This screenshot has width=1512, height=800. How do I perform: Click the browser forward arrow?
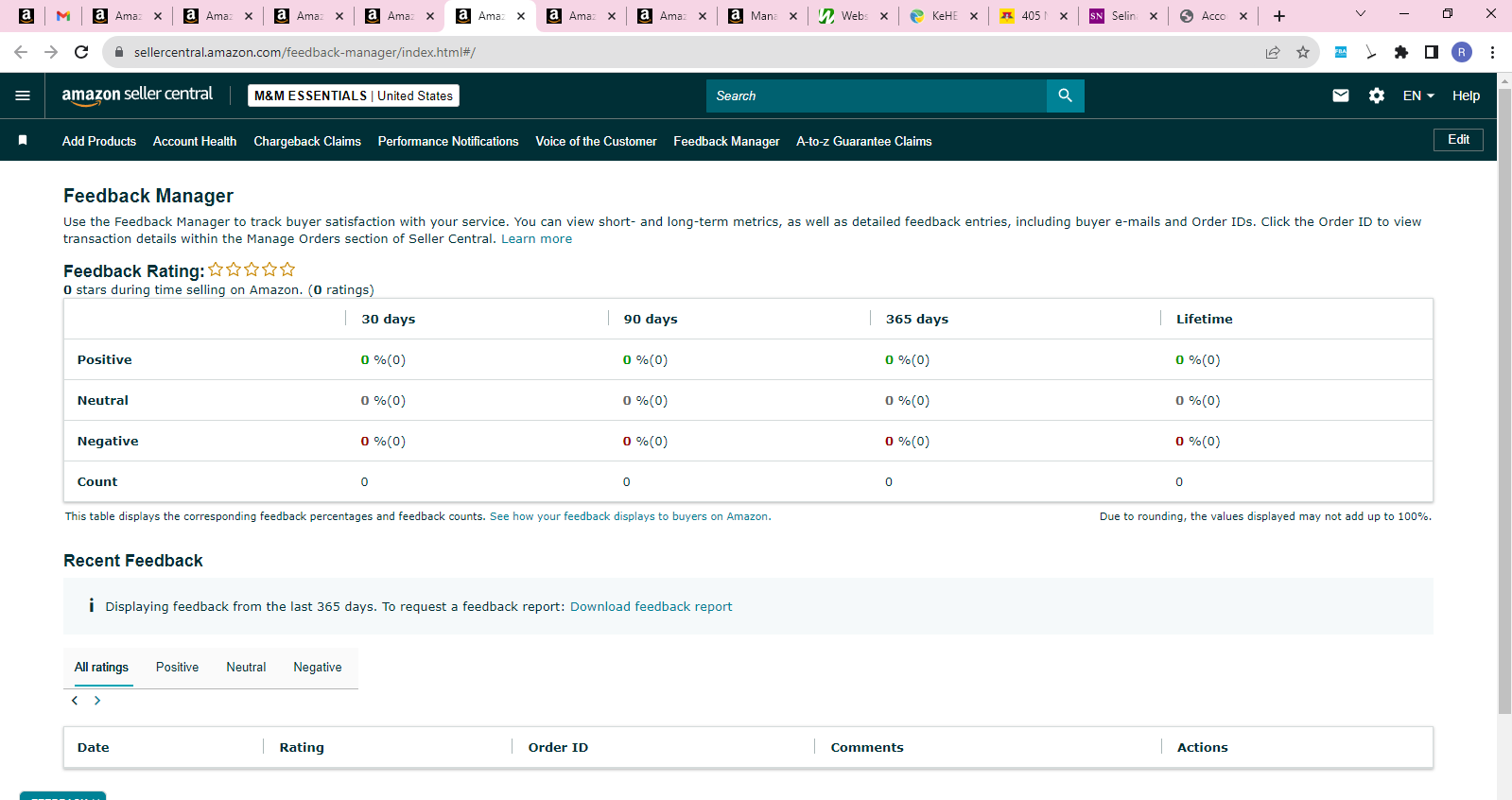coord(51,52)
